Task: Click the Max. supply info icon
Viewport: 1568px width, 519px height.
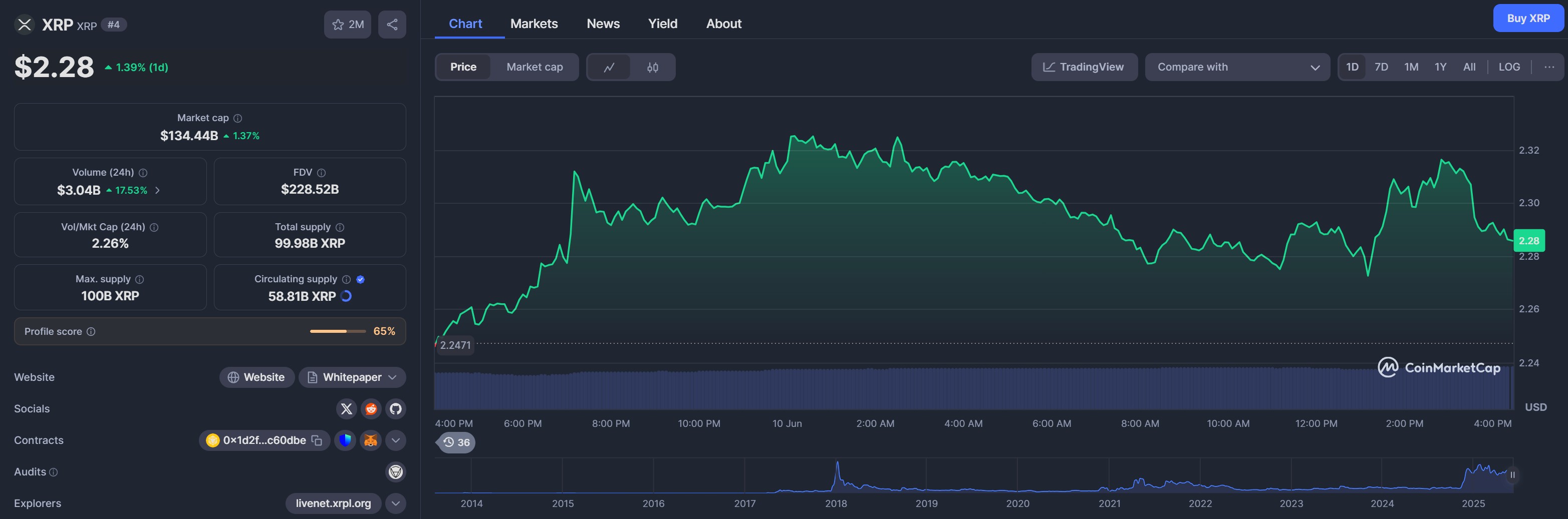Action: click(x=139, y=279)
